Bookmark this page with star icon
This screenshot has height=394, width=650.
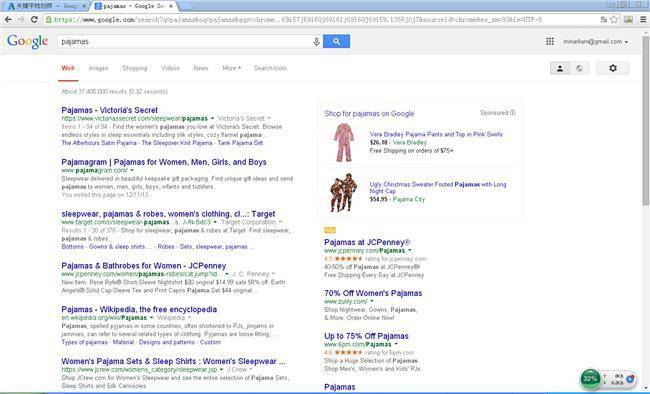click(614, 19)
